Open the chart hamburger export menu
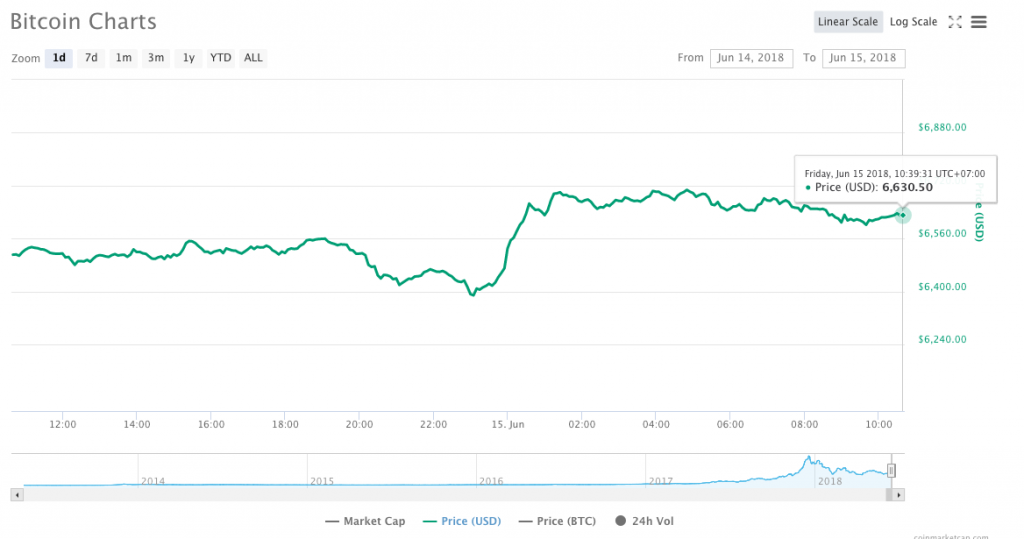The image size is (1024, 539). tap(979, 22)
